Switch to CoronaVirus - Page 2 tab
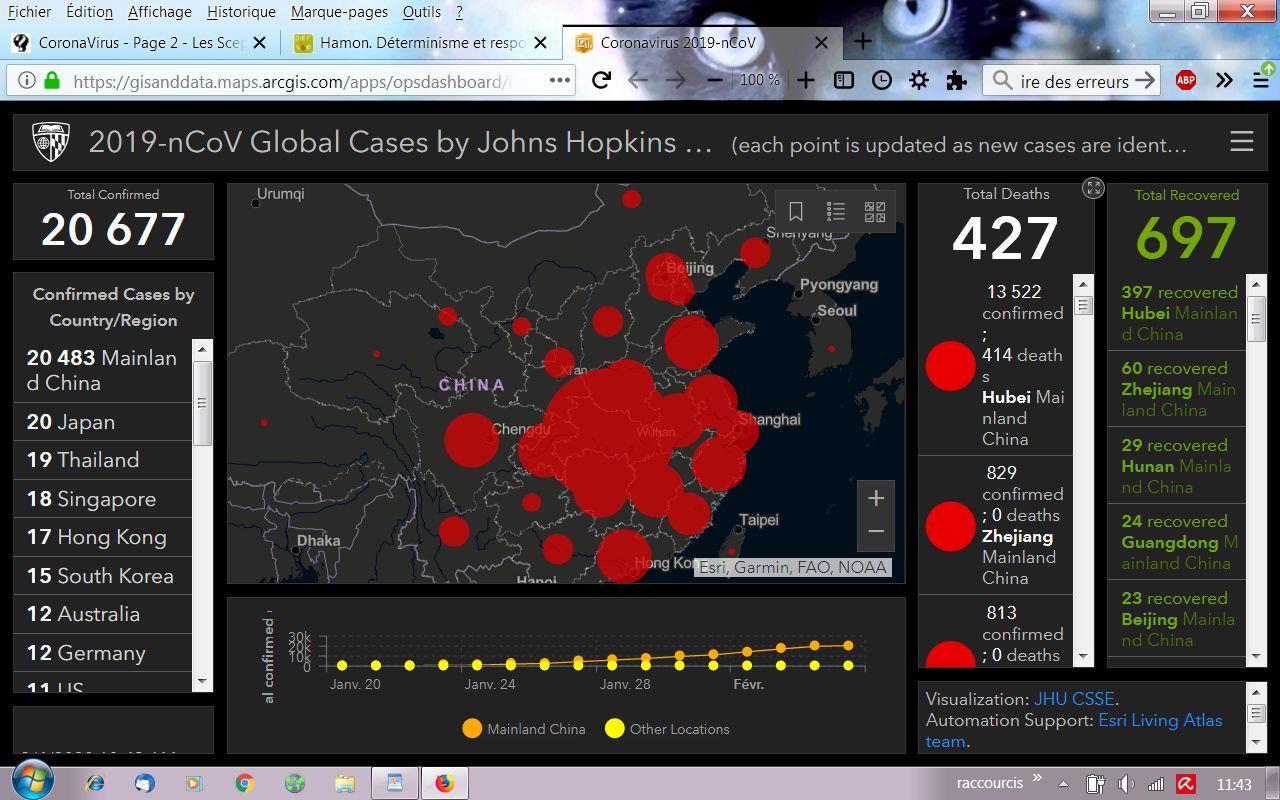 coord(140,43)
